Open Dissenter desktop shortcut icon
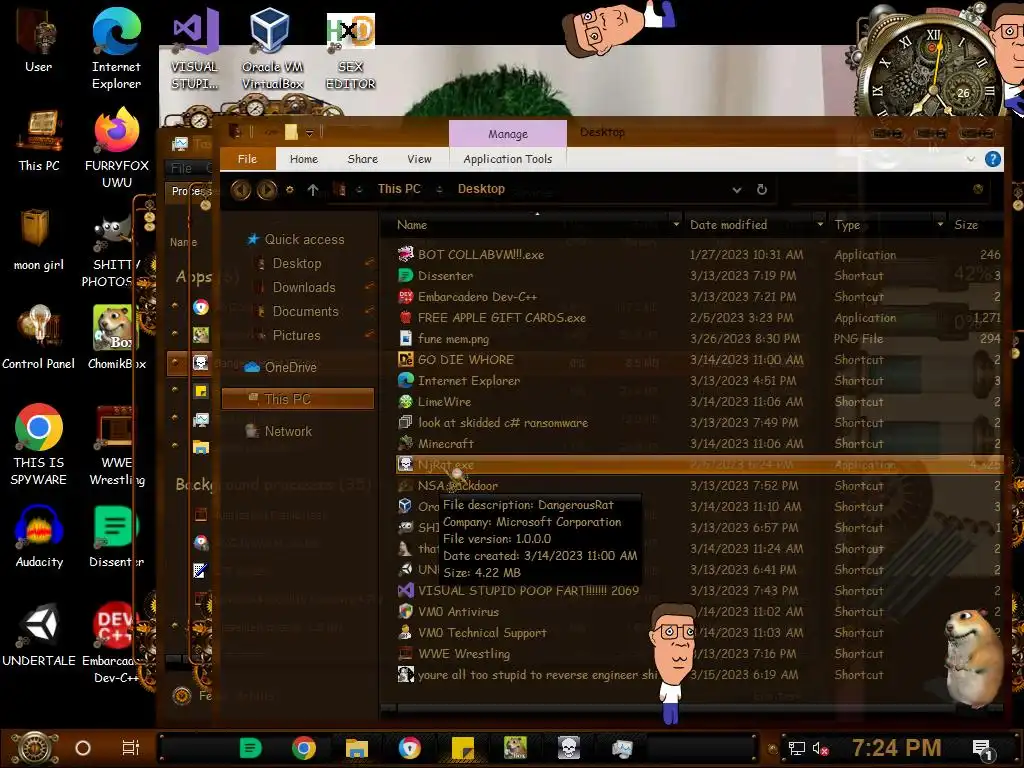 [117, 536]
